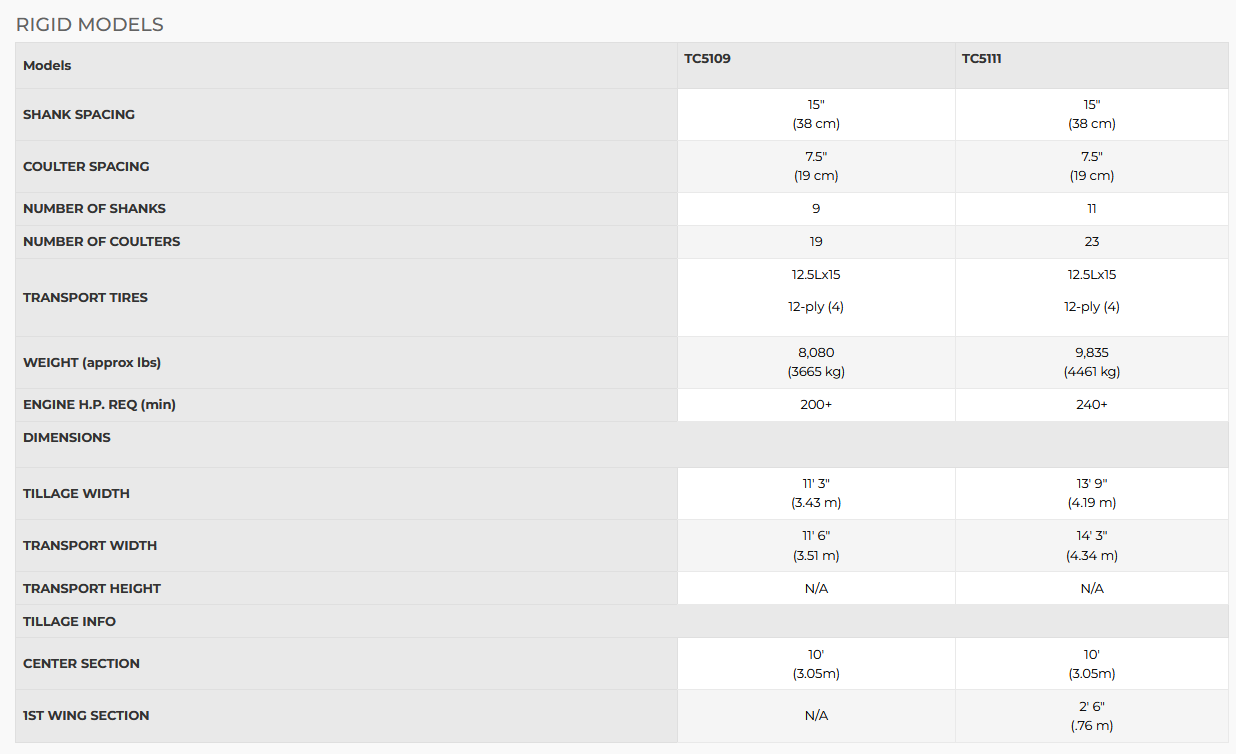1236x754 pixels.
Task: Click the 200+ engine horsepower cell
Action: tap(816, 405)
